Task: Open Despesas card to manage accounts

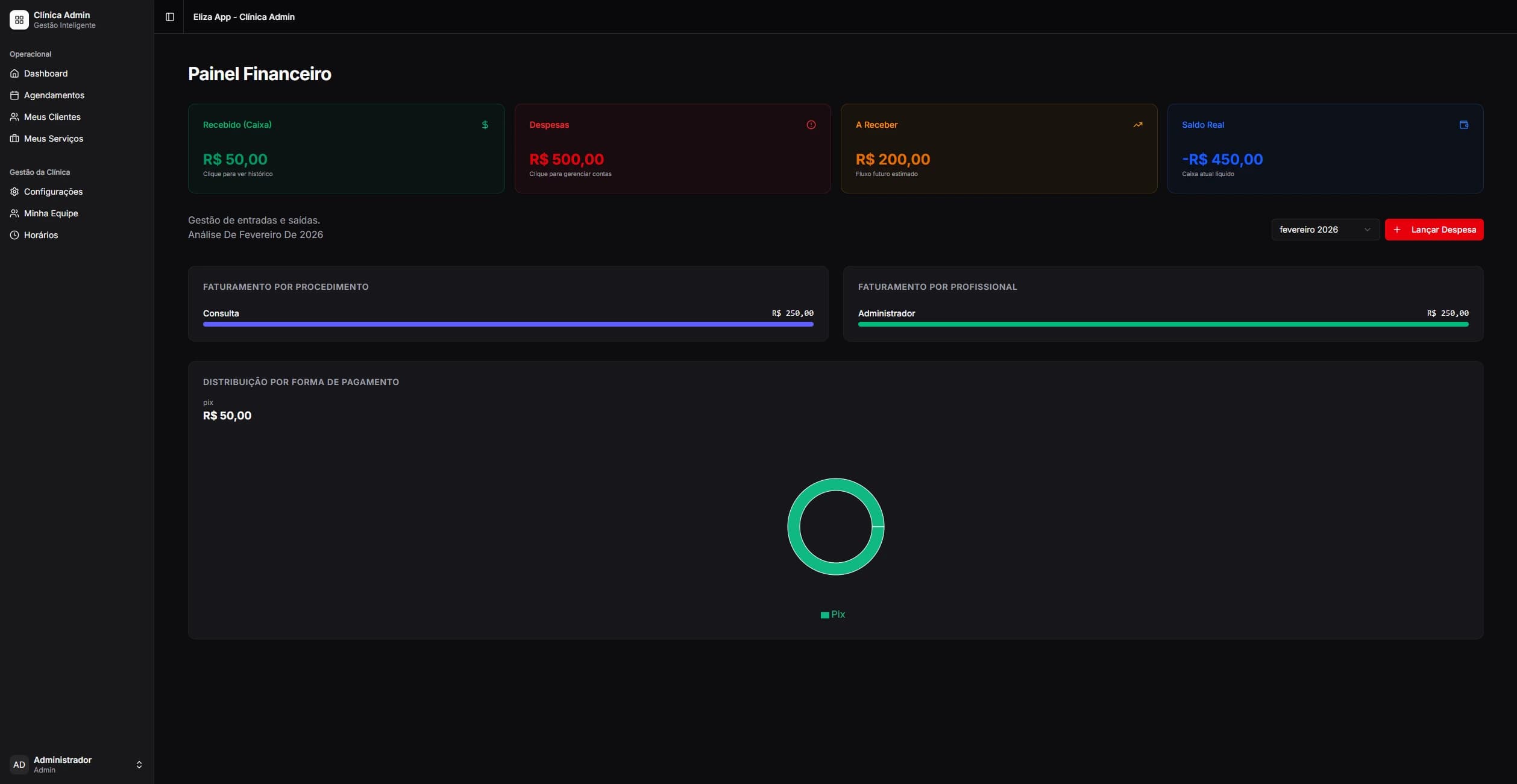Action: tap(673, 148)
